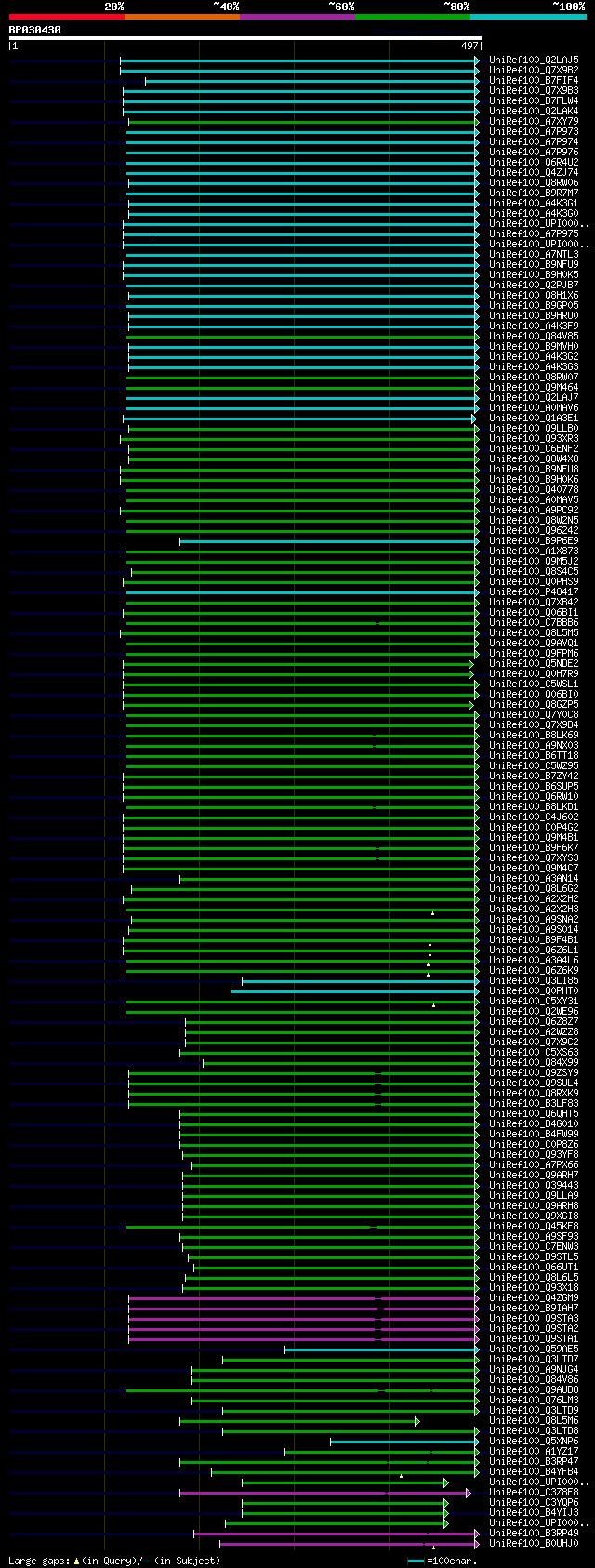Open hit UniRef100_Q2LAJ5
This screenshot has width=595, height=1568.
534,60
